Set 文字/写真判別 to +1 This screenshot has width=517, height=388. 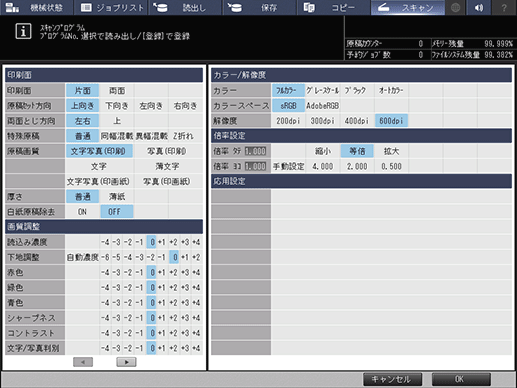pos(162,348)
